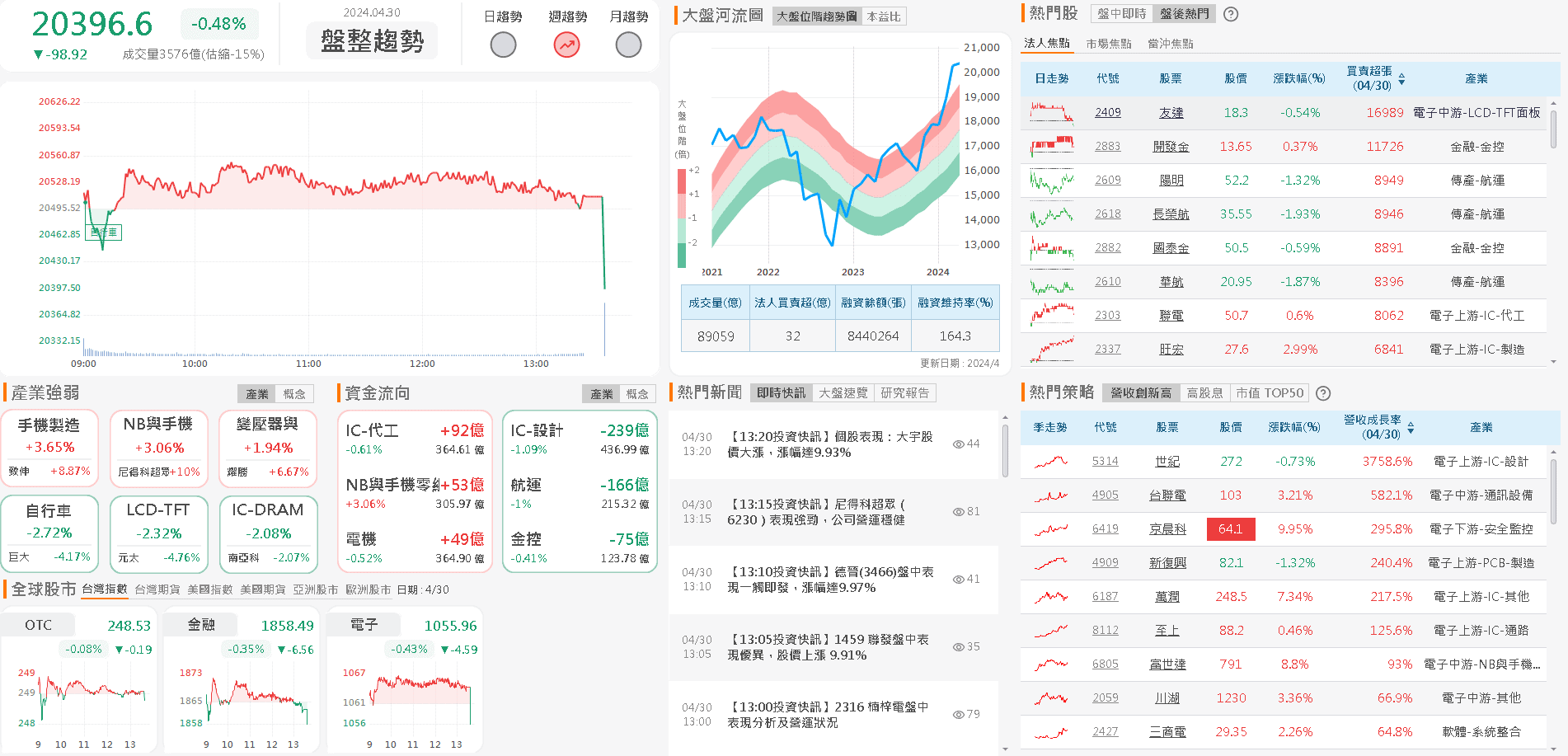Open the help icon in 熱門策略 panel
Image resolution: width=1568 pixels, height=756 pixels.
tap(1324, 392)
